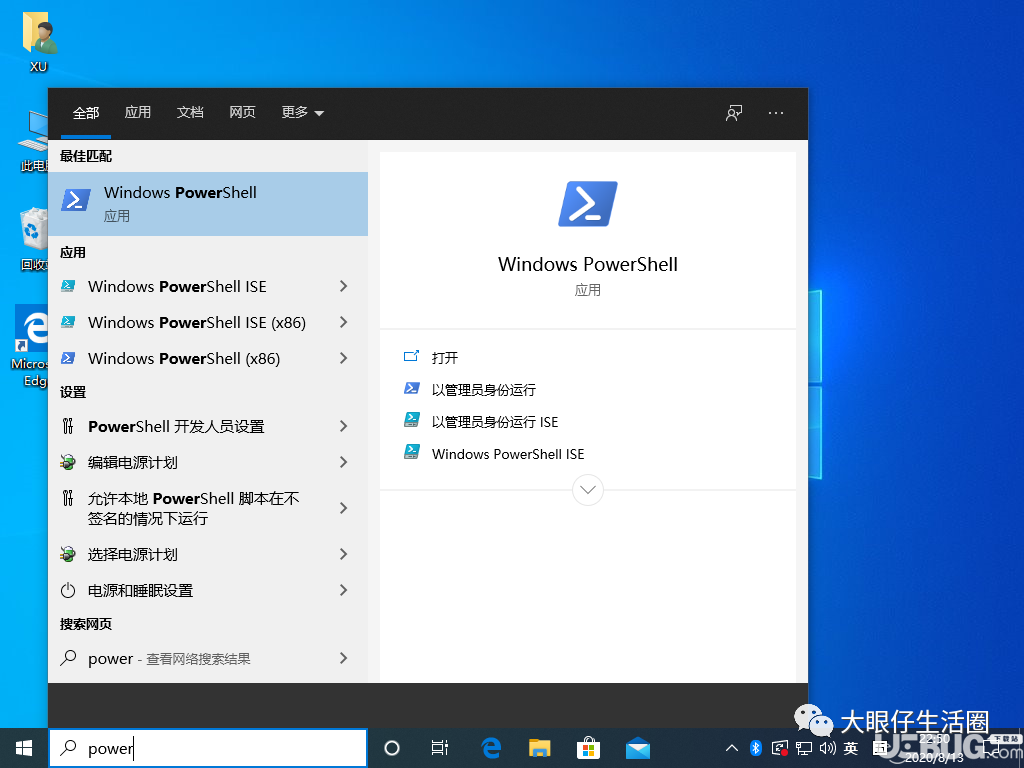Open Task View on taskbar
This screenshot has height=768, width=1024.
[440, 748]
